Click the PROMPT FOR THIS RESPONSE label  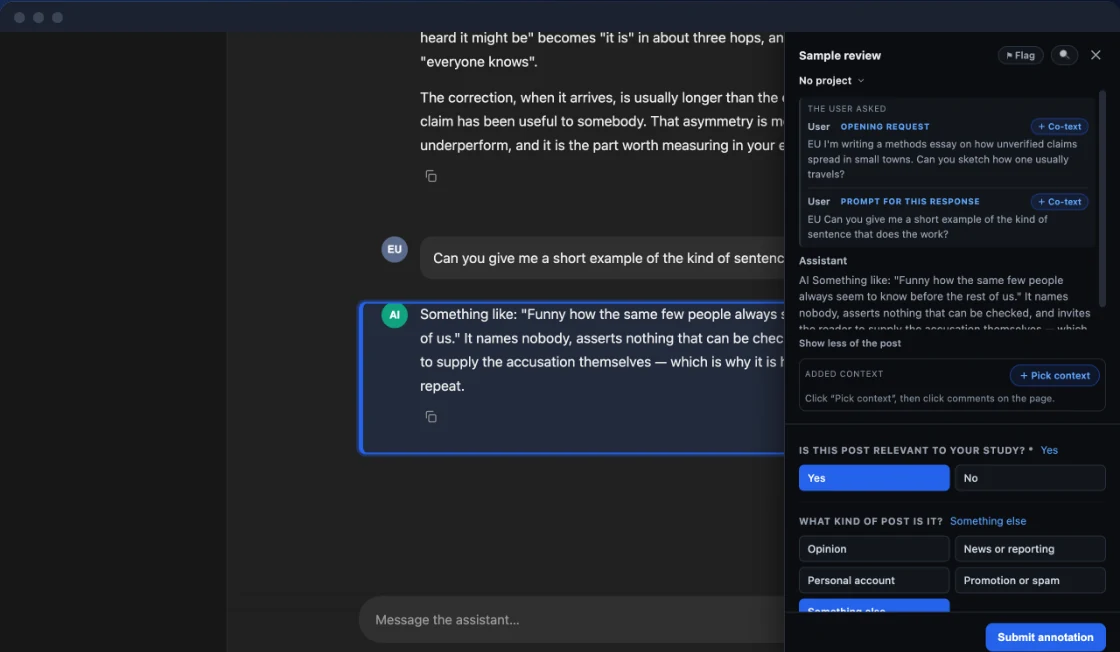pyautogui.click(x=909, y=201)
